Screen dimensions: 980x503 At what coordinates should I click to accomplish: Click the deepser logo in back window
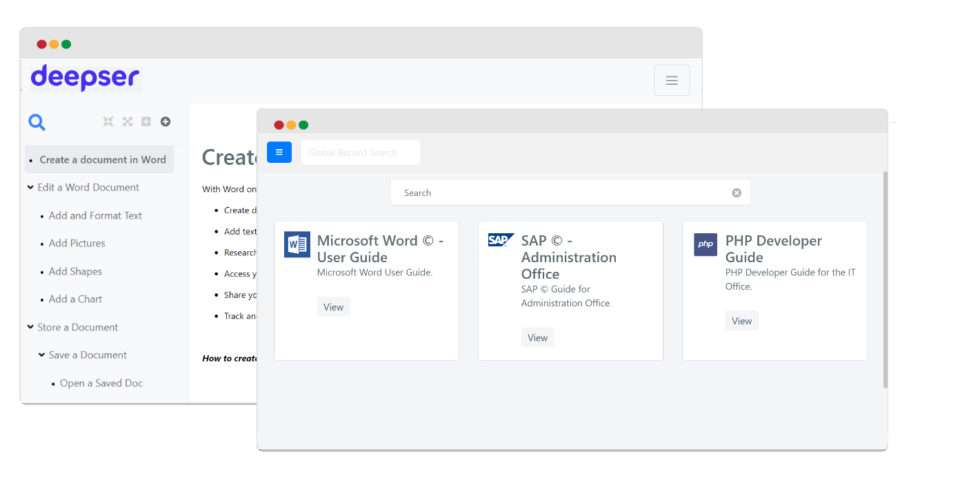84,78
